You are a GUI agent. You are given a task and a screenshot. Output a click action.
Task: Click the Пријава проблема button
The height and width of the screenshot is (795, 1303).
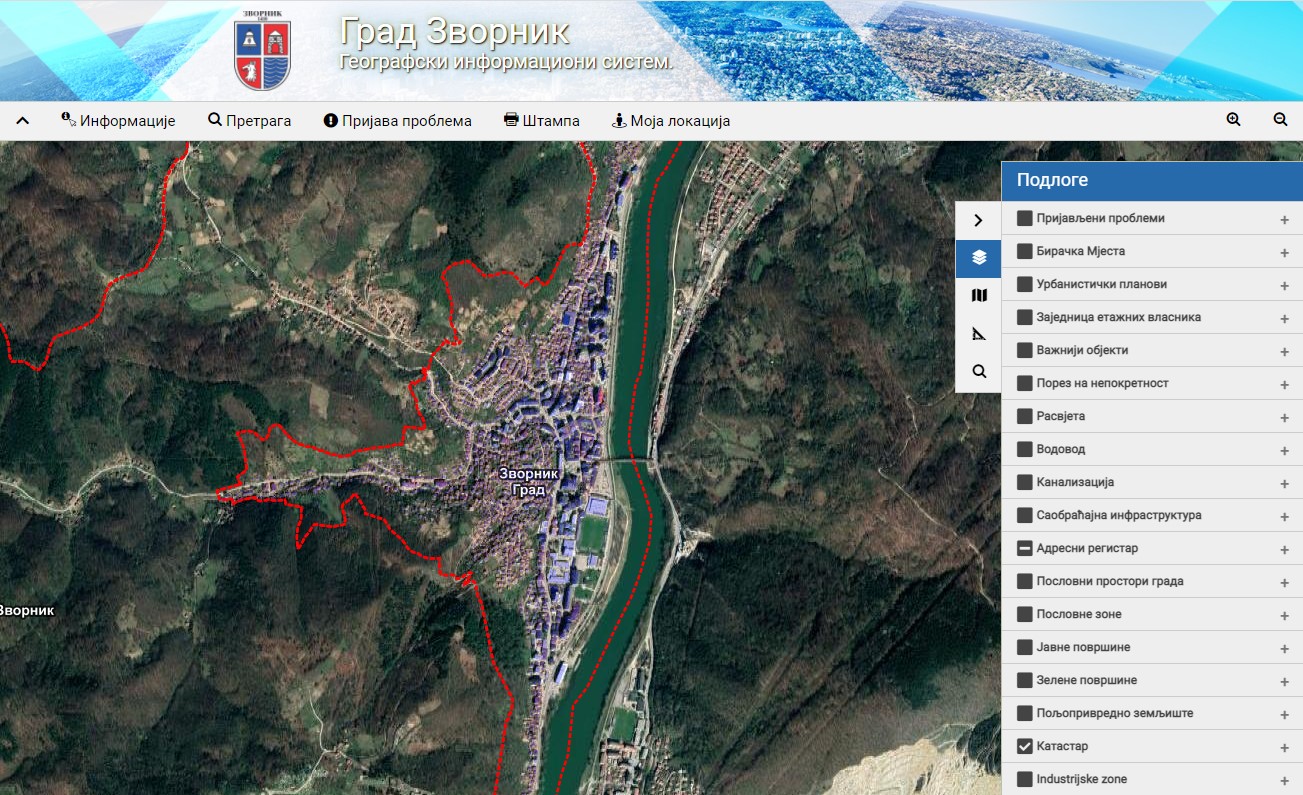(x=397, y=121)
